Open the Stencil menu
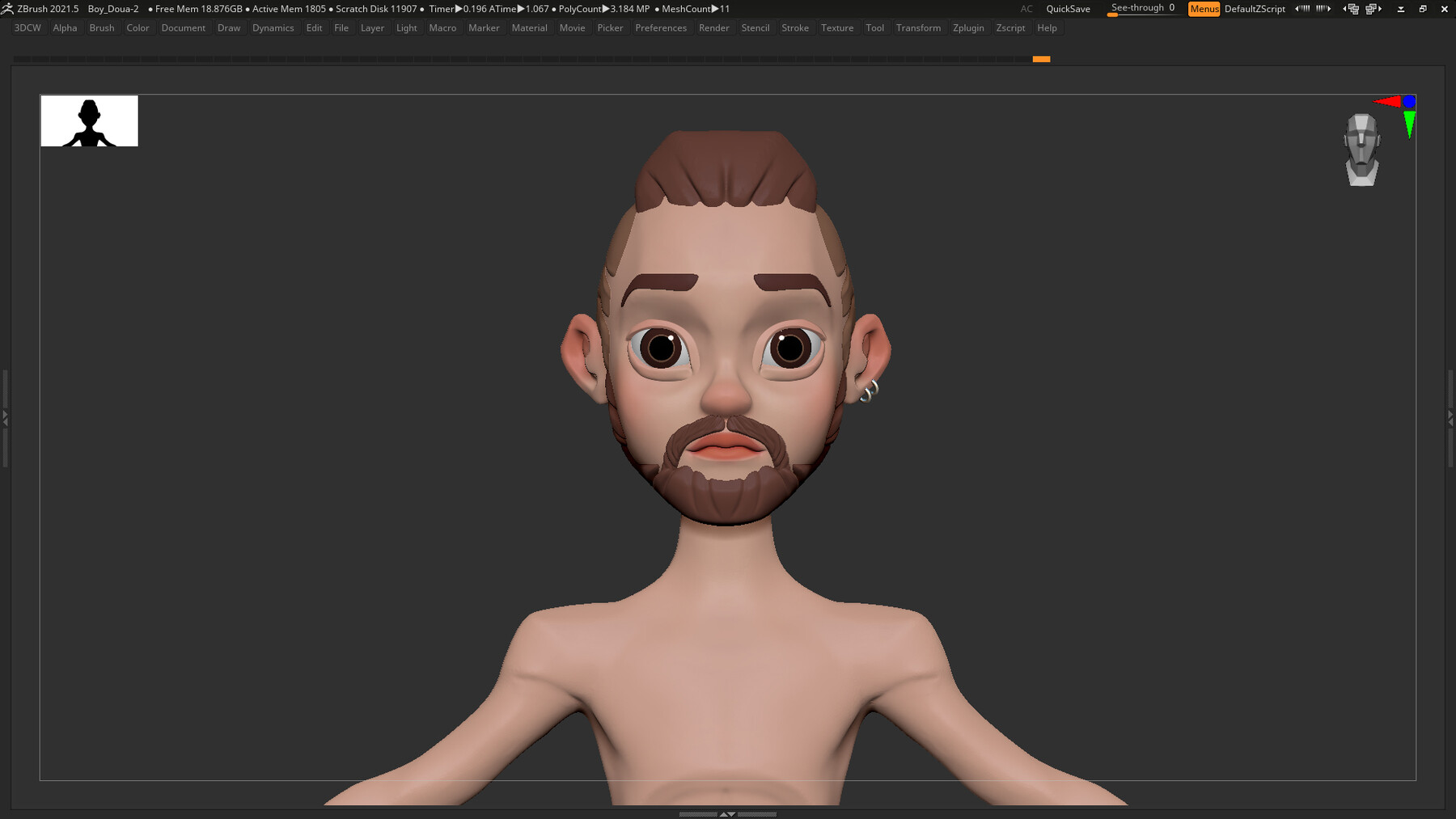 click(756, 27)
